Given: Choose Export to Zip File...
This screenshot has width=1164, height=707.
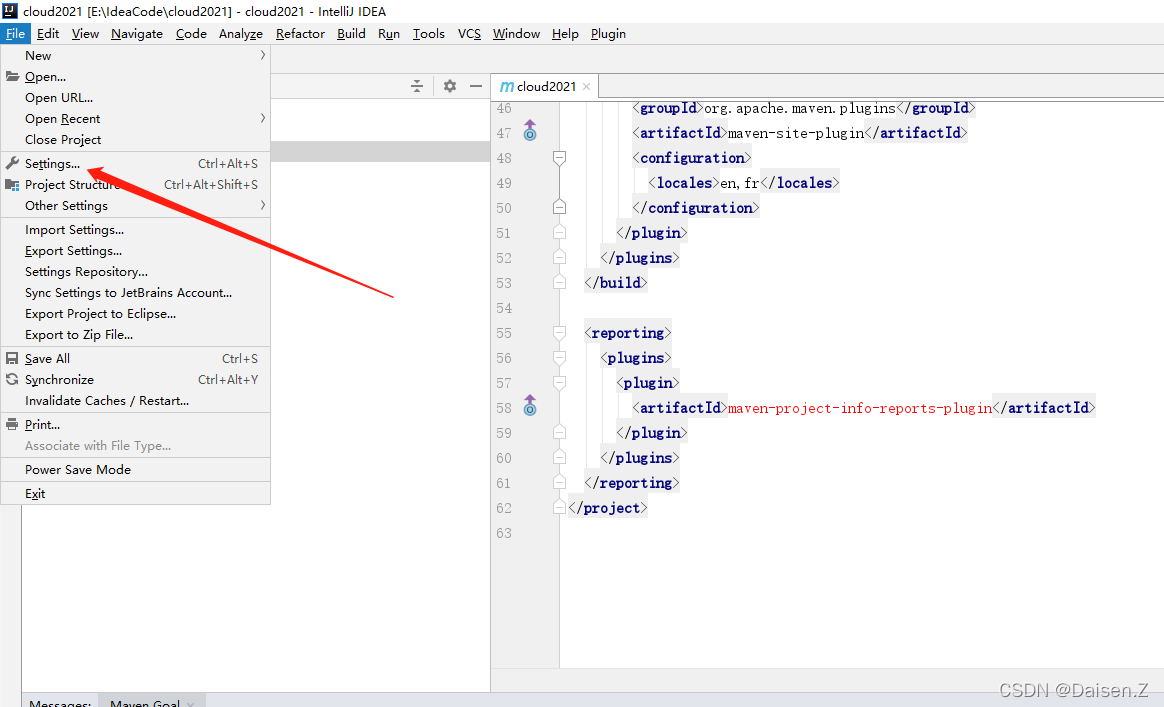Looking at the screenshot, I should pyautogui.click(x=135, y=335).
